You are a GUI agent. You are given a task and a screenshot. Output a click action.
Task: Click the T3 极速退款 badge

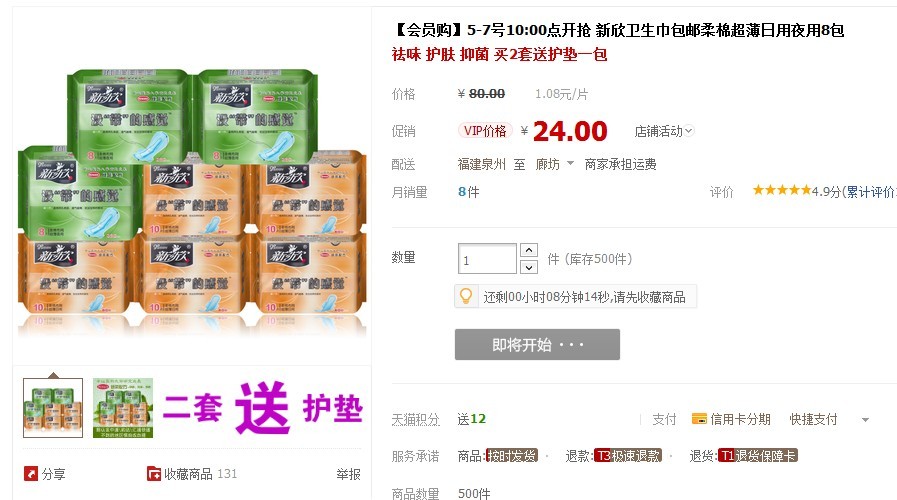[x=628, y=455]
